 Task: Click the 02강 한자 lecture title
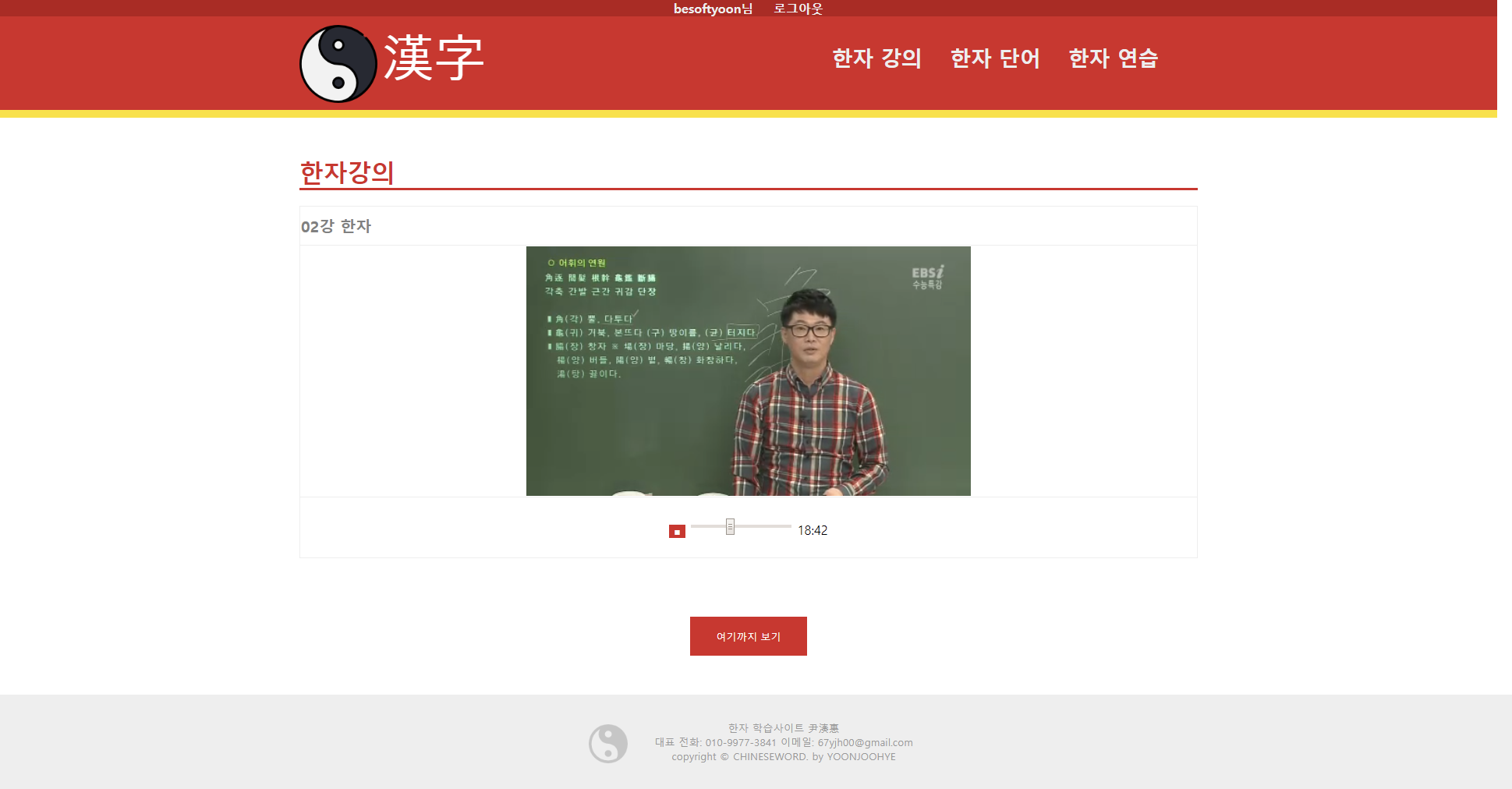336,226
